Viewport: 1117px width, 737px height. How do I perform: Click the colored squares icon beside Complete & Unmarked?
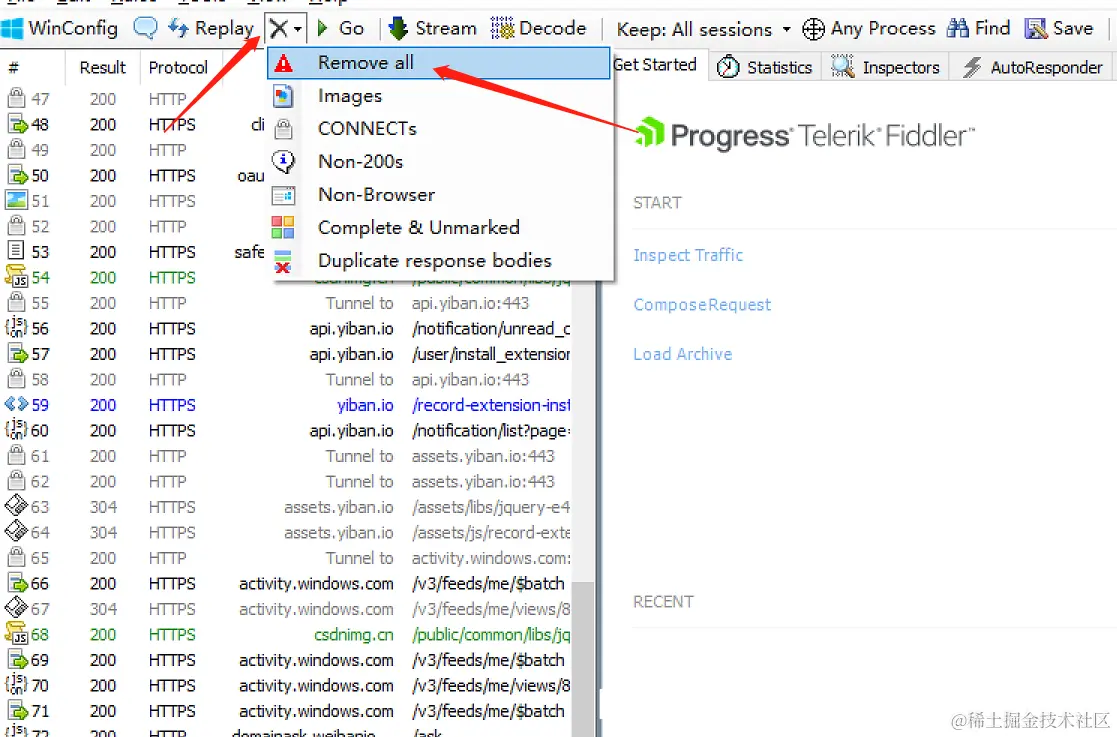pyautogui.click(x=283, y=227)
